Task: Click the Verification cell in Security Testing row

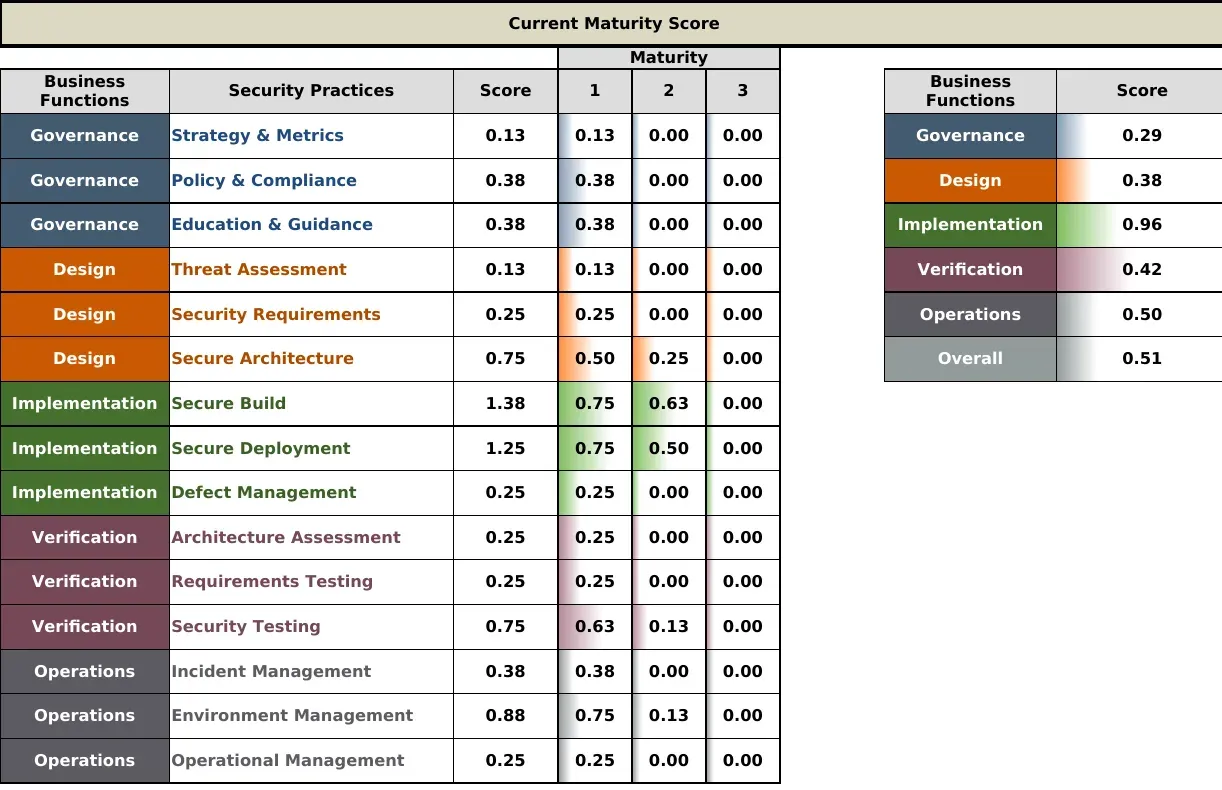Action: coord(85,627)
